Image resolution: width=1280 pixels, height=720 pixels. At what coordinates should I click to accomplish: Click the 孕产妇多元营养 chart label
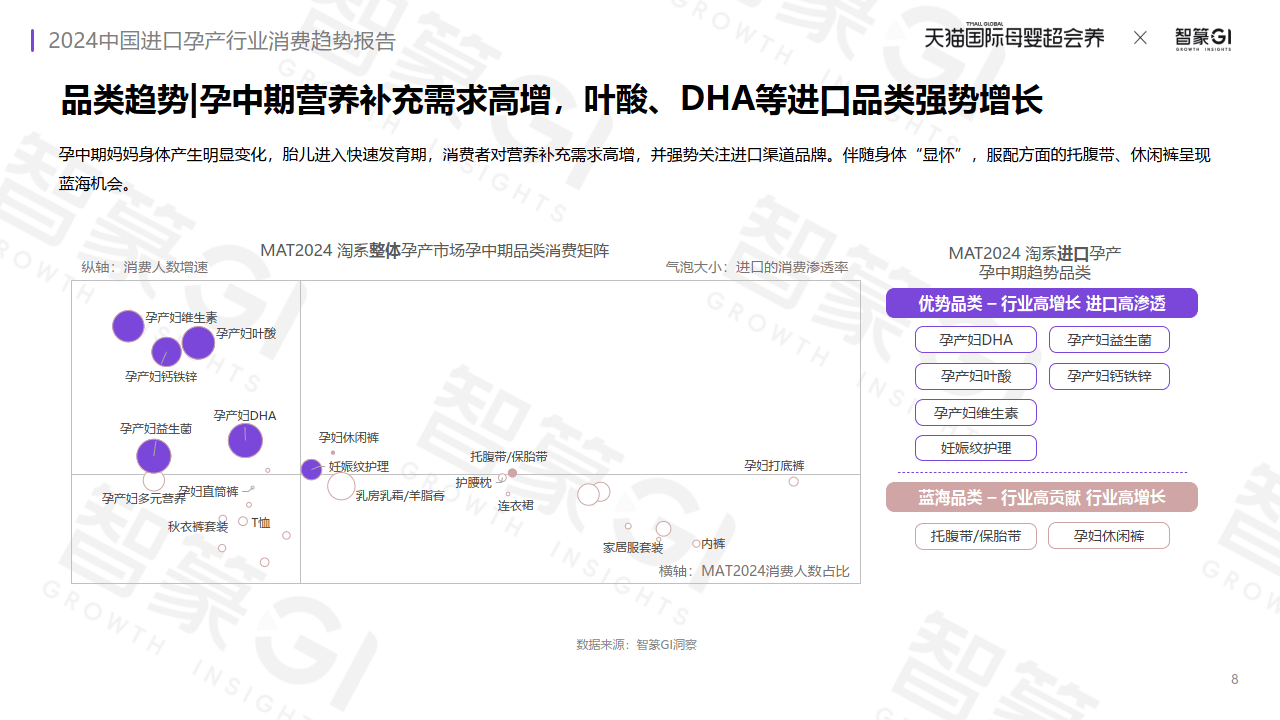pyautogui.click(x=144, y=498)
